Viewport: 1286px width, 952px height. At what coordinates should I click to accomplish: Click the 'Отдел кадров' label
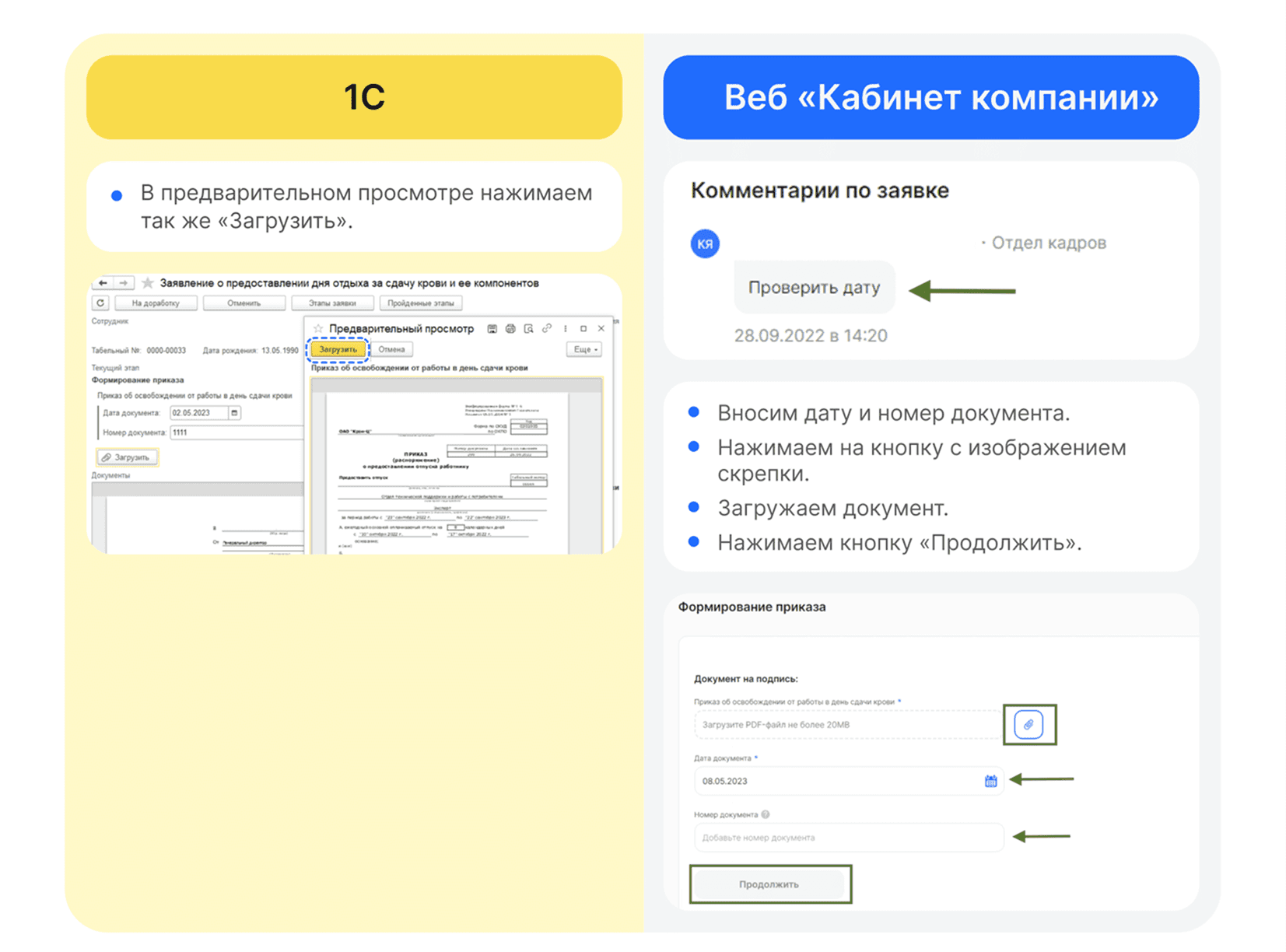pyautogui.click(x=1049, y=243)
